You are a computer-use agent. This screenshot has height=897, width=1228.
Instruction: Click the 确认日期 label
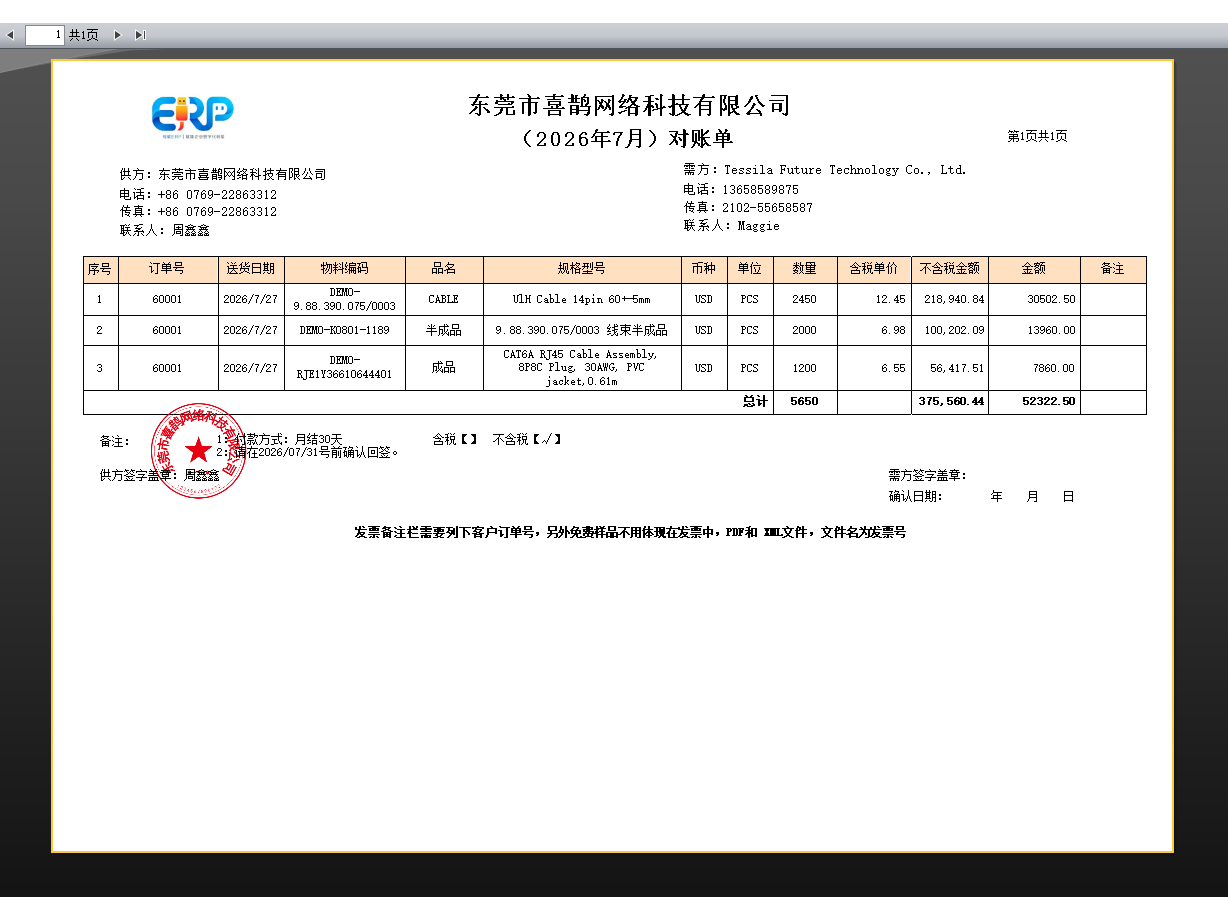click(x=915, y=496)
